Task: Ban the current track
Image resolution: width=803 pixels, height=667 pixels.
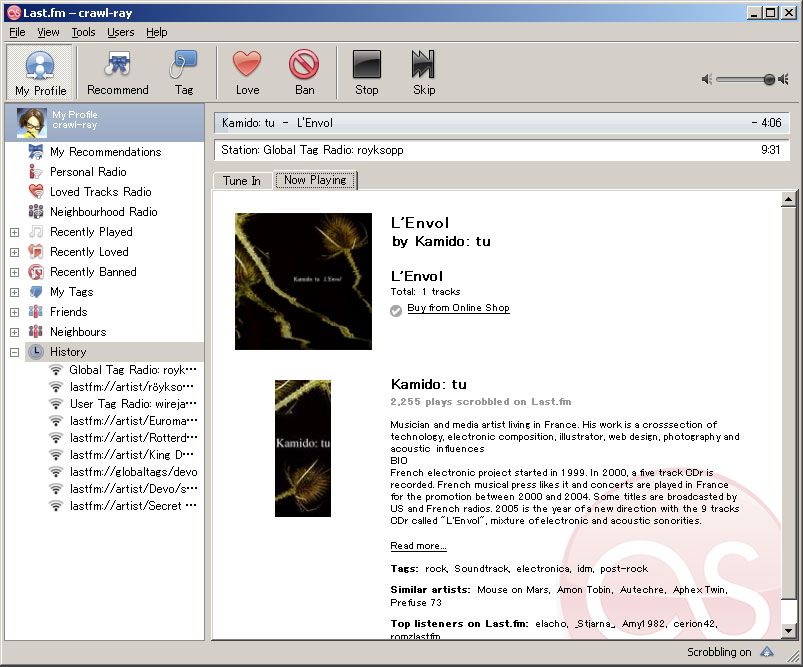Action: coord(304,72)
